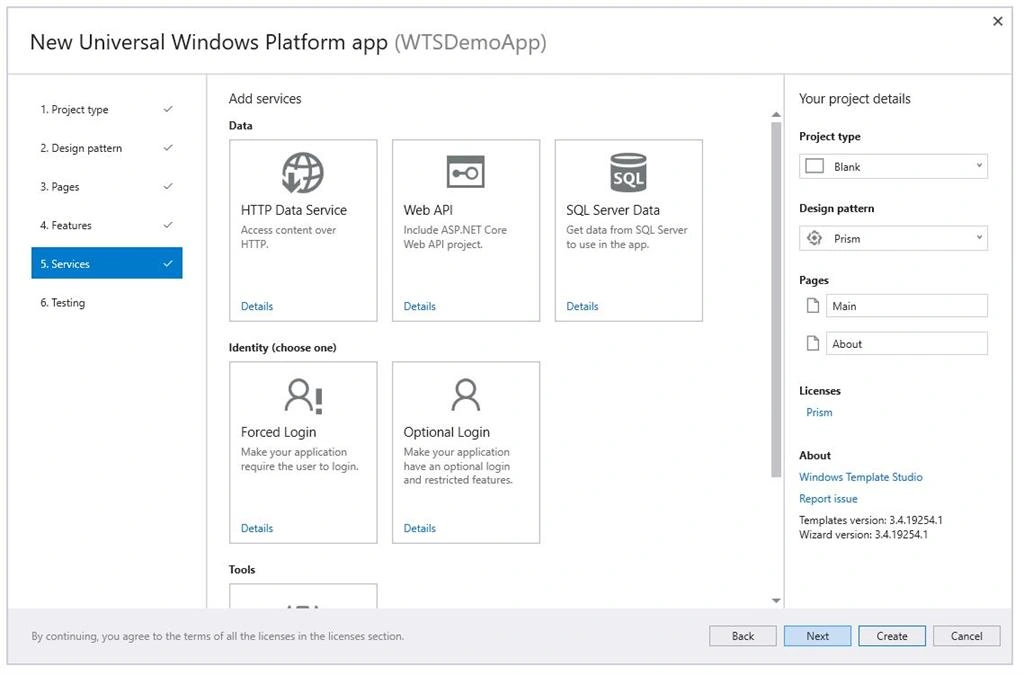The height and width of the screenshot is (675, 1024).
Task: Click the checkmark next to Pages step
Action: (168, 186)
